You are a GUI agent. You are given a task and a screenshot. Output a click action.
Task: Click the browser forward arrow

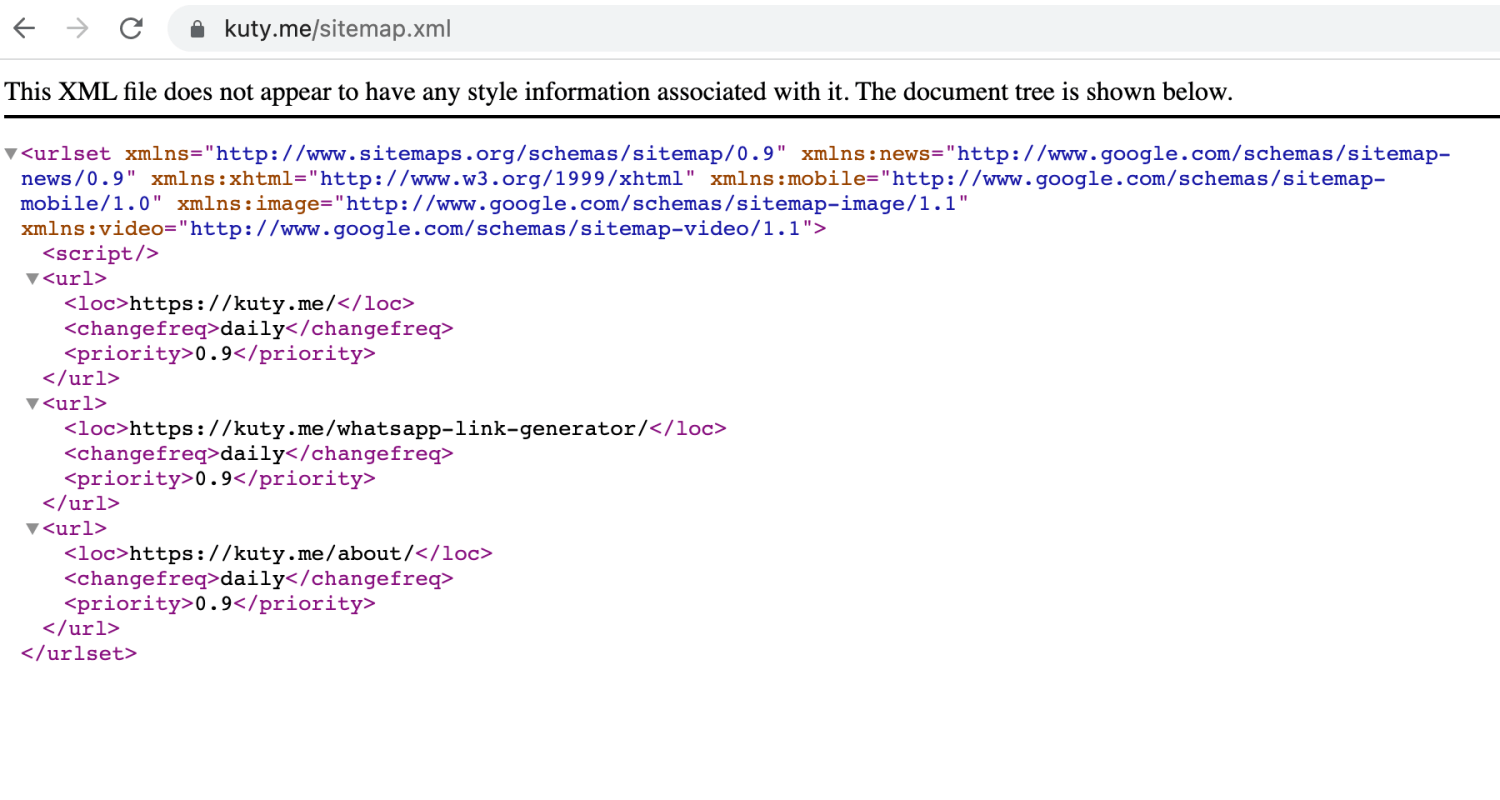click(x=77, y=29)
